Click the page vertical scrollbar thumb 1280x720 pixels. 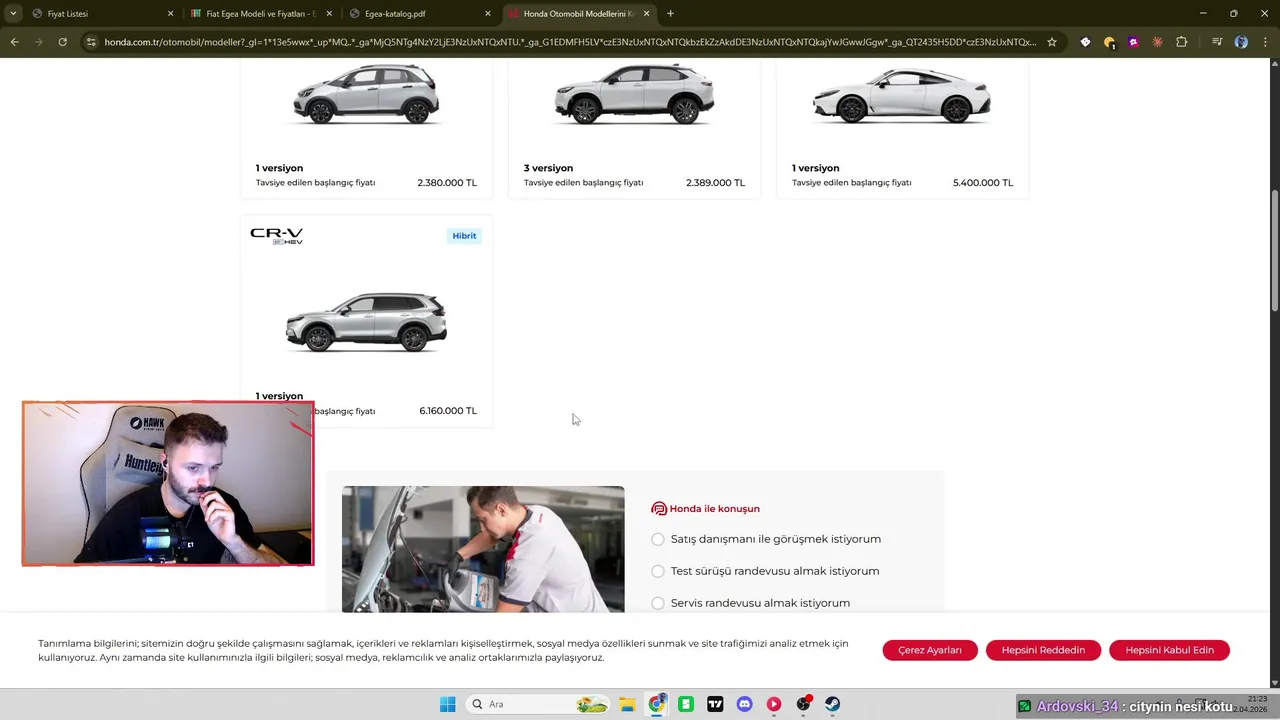[1274, 250]
